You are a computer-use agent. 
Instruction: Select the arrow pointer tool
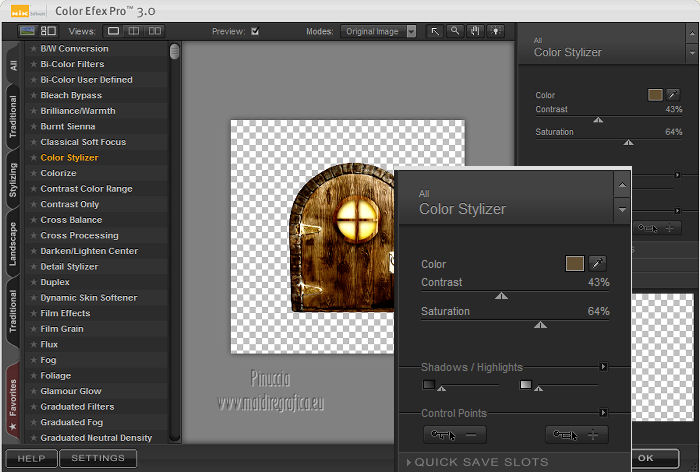tap(435, 31)
